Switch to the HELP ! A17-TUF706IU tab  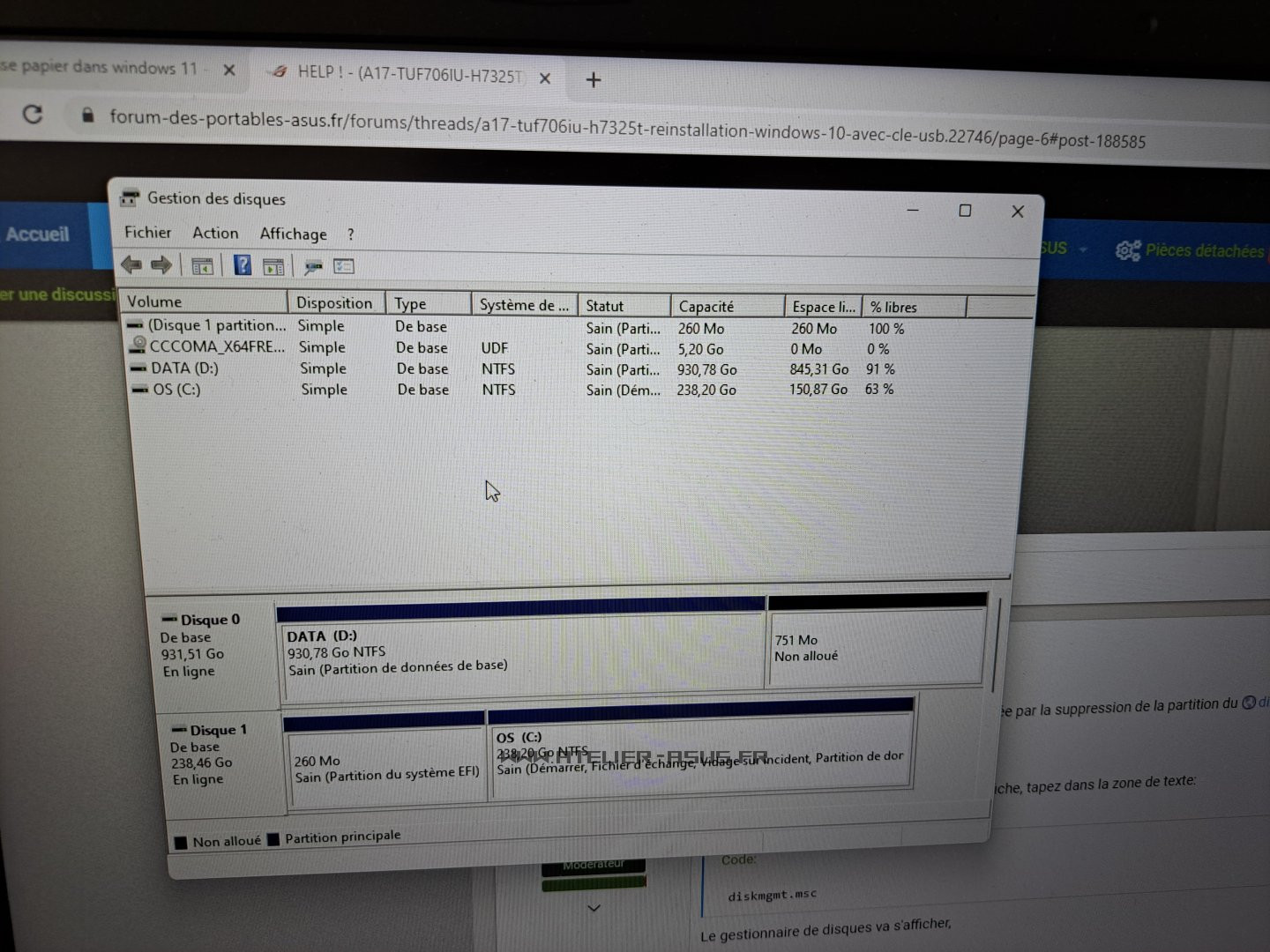406,74
